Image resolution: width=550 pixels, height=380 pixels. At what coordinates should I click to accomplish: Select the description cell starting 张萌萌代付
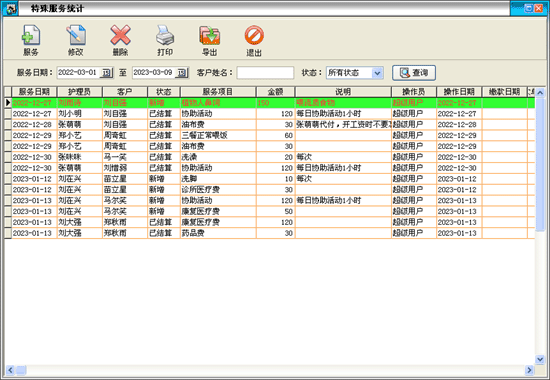coord(343,125)
